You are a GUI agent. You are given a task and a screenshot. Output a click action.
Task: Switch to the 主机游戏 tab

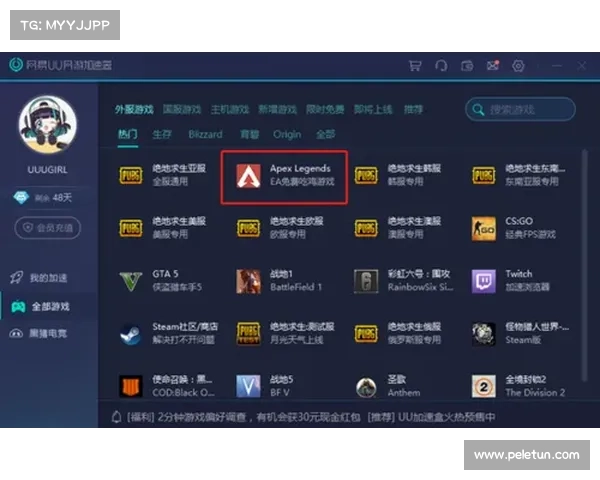coord(230,110)
